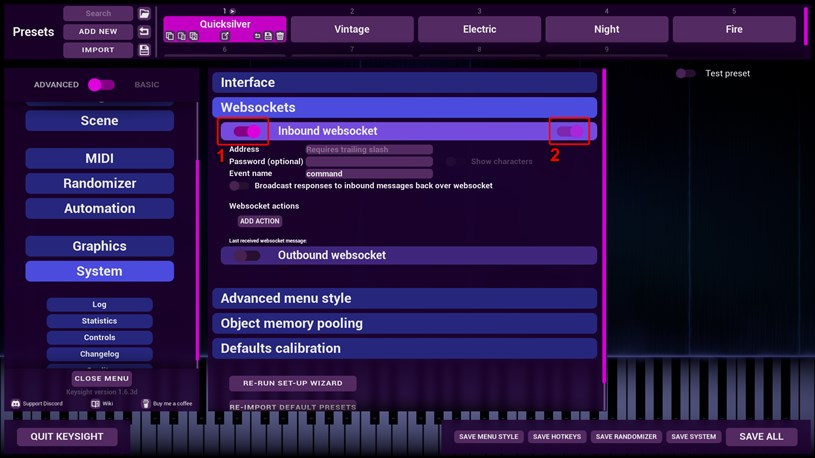Select the Vintage preset

pos(352,29)
